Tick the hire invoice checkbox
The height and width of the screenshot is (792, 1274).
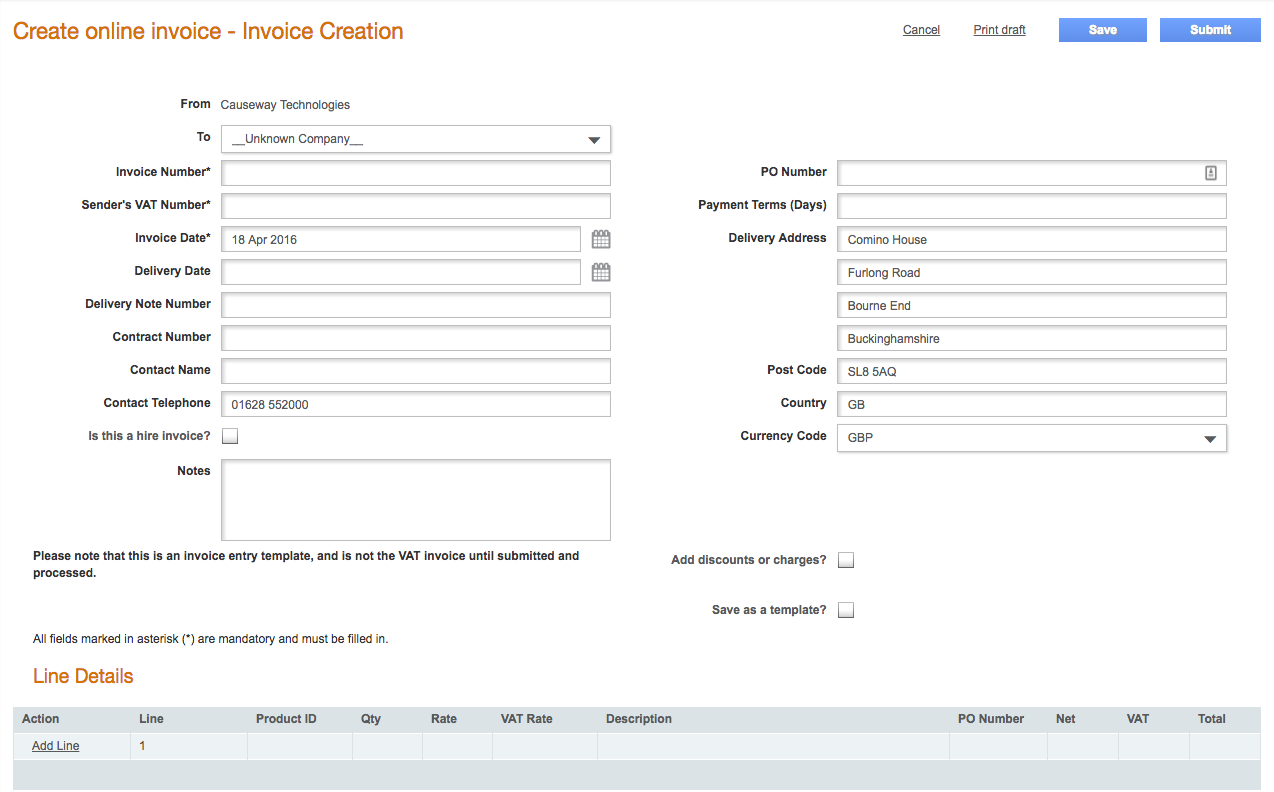230,436
